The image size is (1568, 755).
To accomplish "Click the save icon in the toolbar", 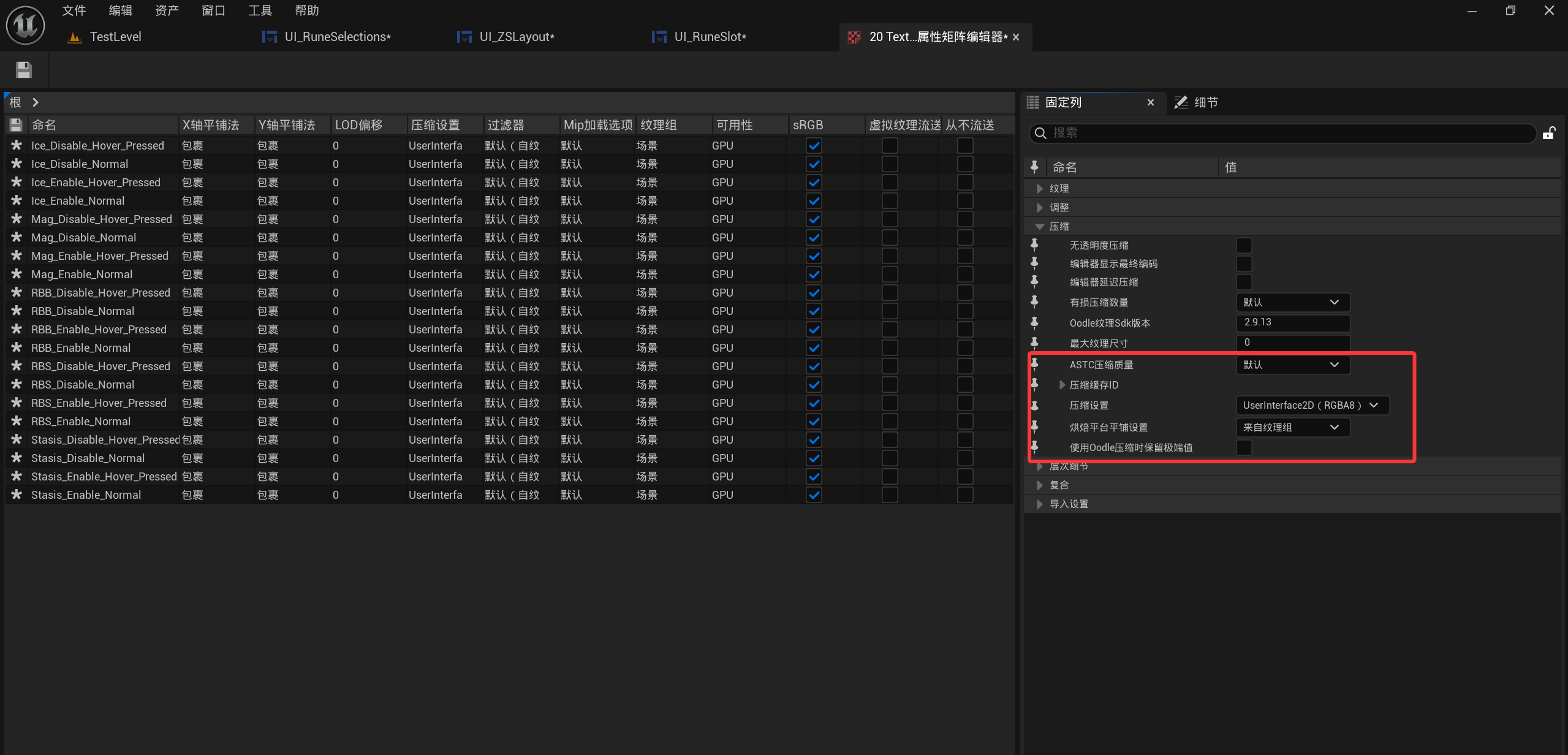I will pos(24,70).
